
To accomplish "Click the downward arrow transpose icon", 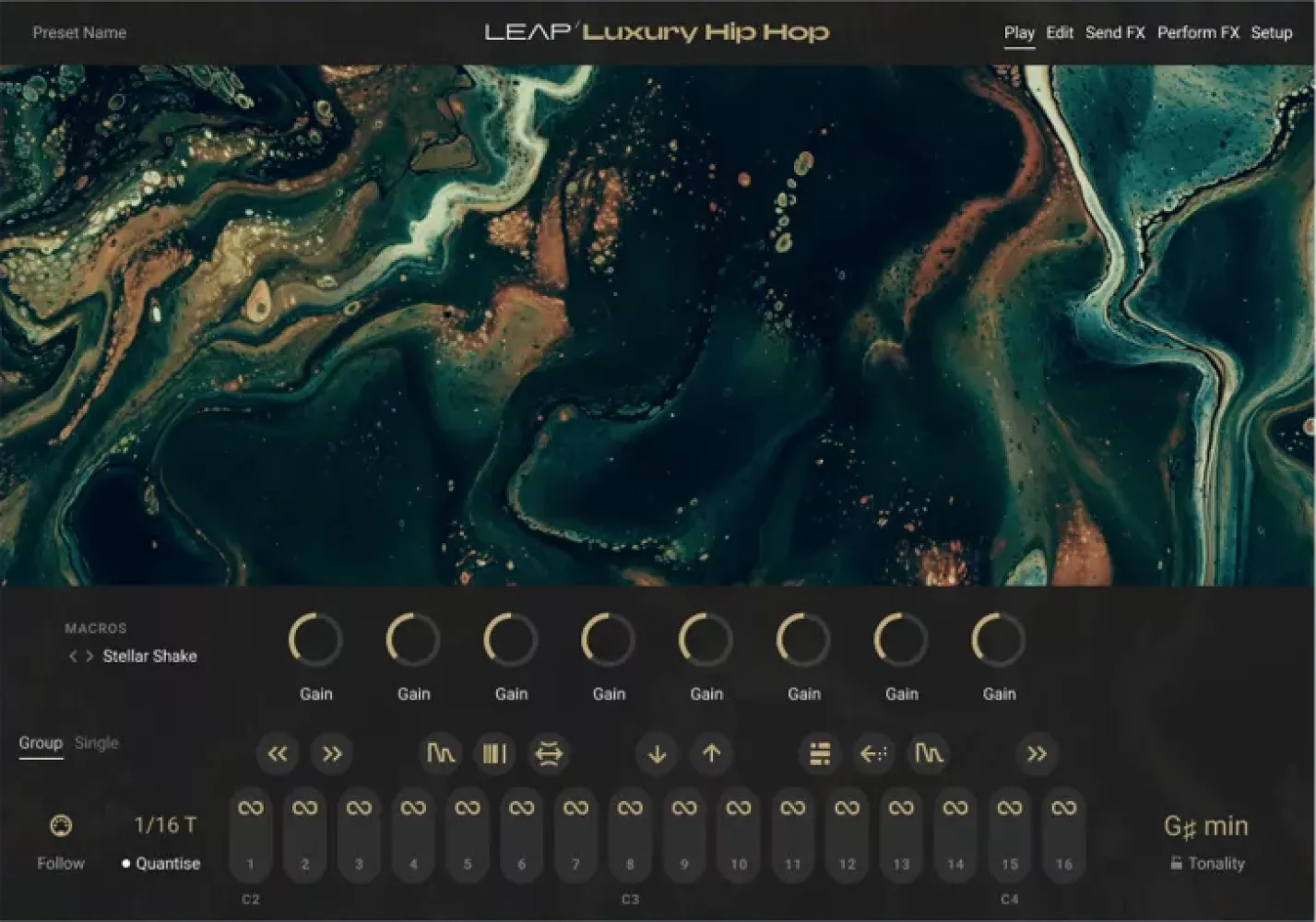I will (657, 753).
